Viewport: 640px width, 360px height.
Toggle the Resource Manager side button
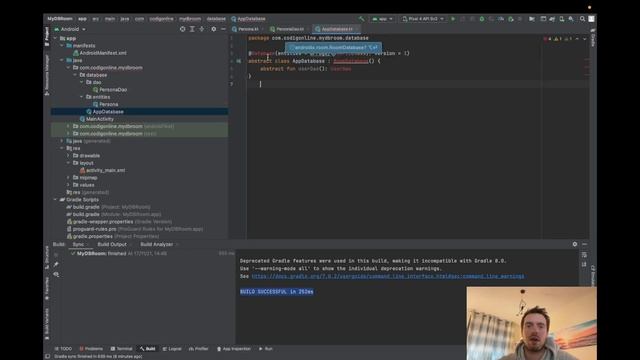(x=47, y=75)
